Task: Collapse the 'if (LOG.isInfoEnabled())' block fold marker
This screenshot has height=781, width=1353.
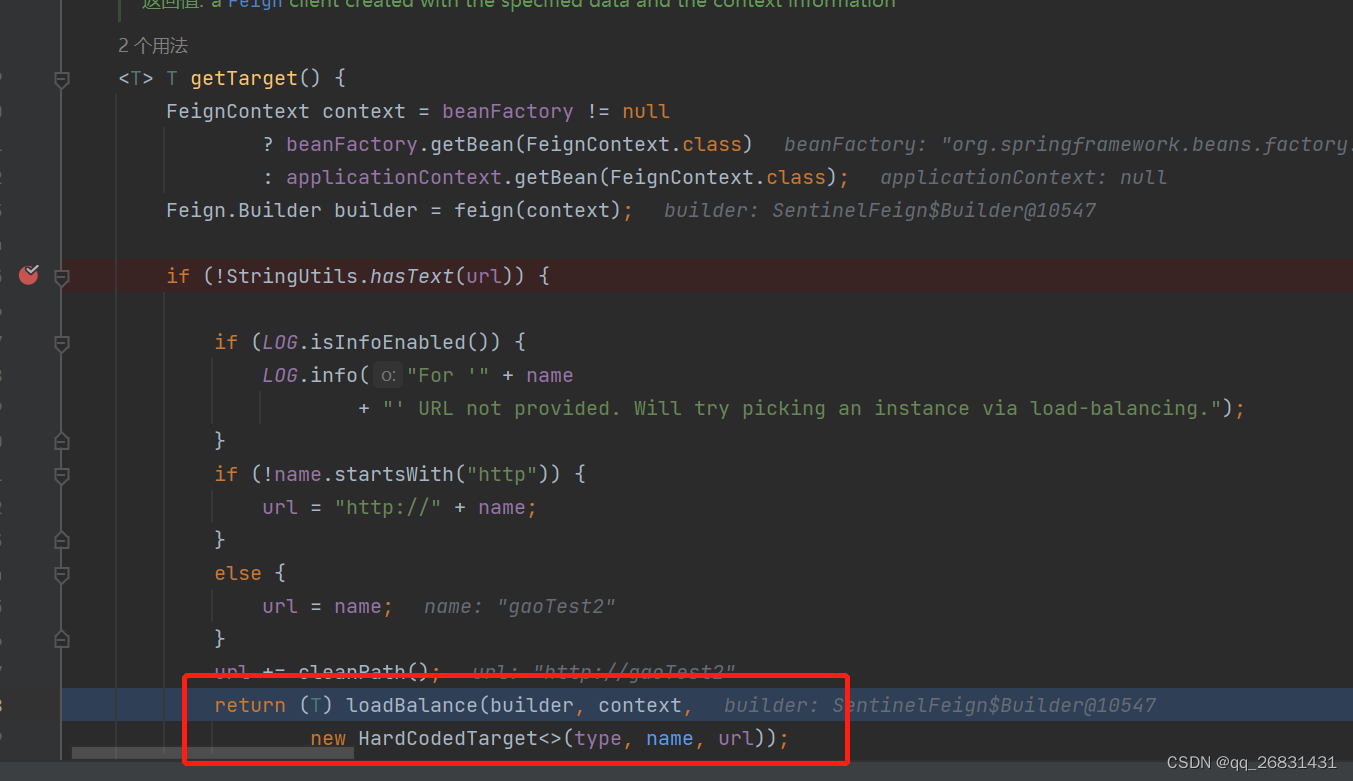Action: 62,343
